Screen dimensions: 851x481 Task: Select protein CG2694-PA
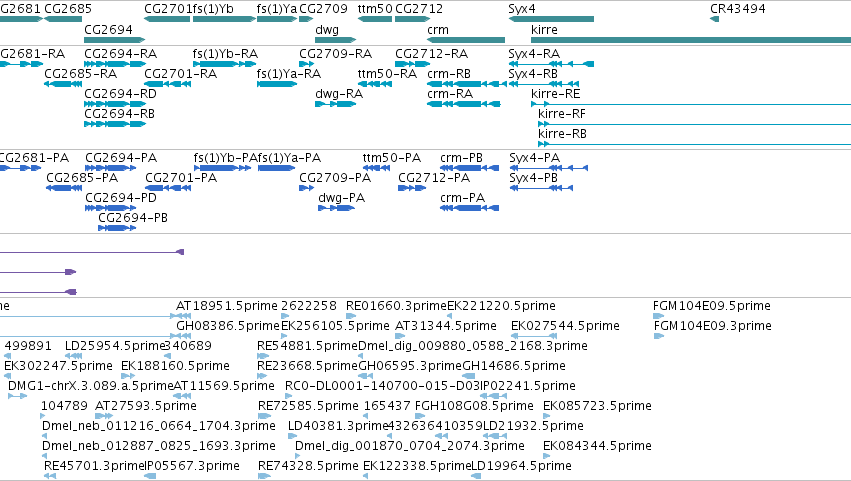point(121,158)
